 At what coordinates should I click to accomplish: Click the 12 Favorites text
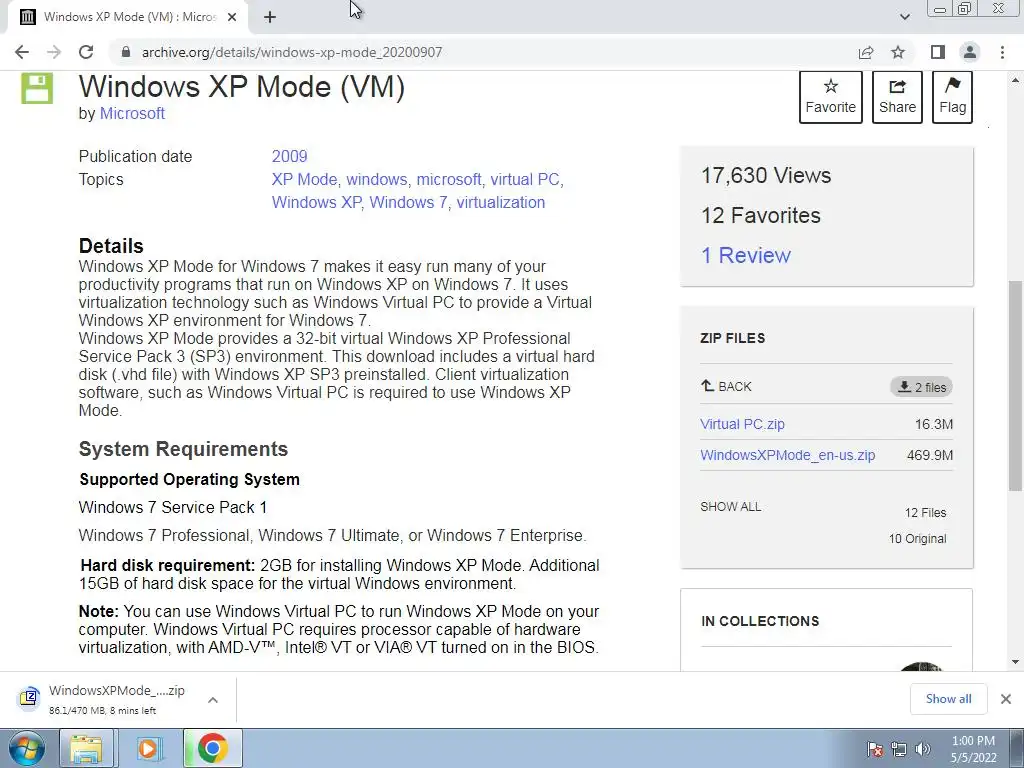[x=761, y=216]
